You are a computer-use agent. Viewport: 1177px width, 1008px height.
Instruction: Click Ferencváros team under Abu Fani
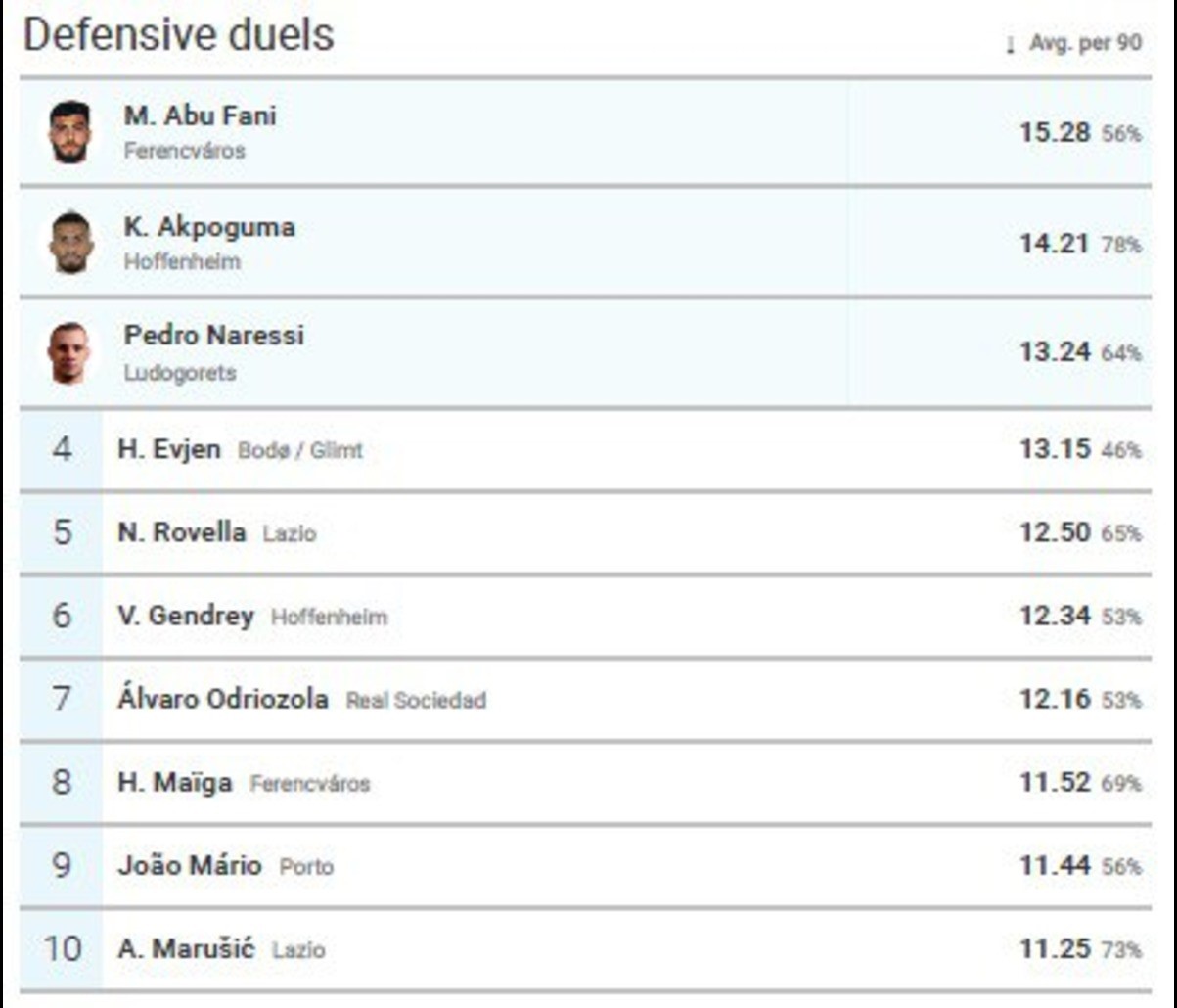point(184,152)
